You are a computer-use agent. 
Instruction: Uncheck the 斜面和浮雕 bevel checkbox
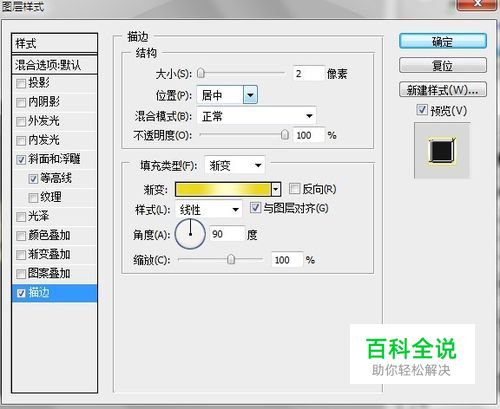pos(21,160)
